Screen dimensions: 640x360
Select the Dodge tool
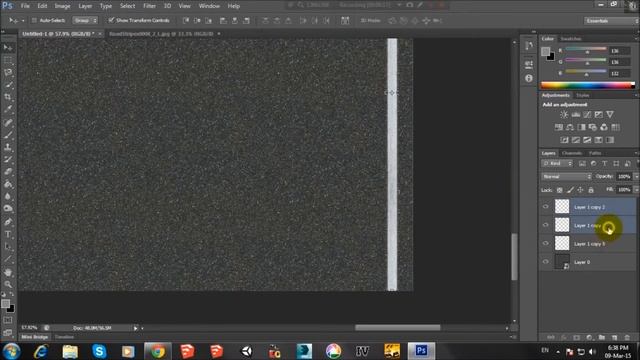[8, 209]
